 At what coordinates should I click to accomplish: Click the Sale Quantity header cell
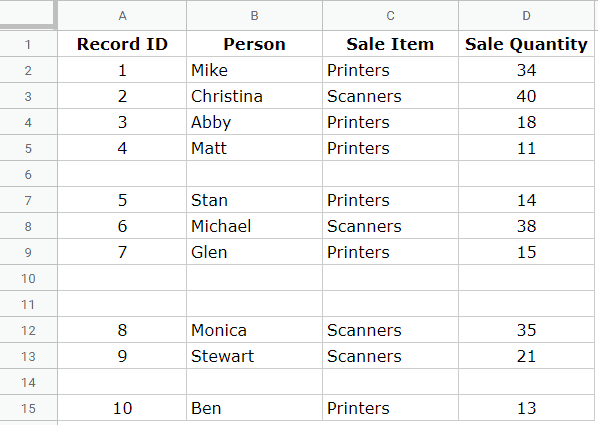[526, 44]
